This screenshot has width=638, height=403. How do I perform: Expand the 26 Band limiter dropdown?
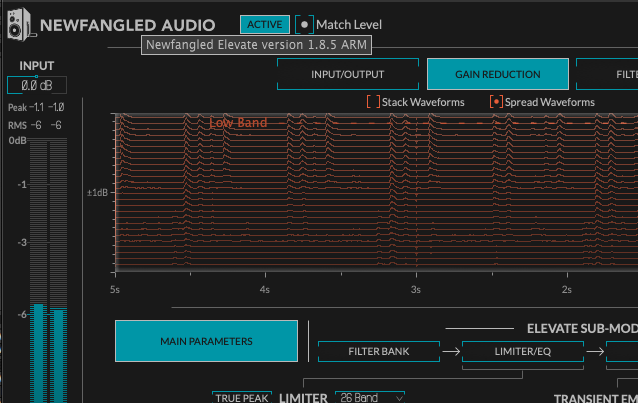(x=369, y=397)
